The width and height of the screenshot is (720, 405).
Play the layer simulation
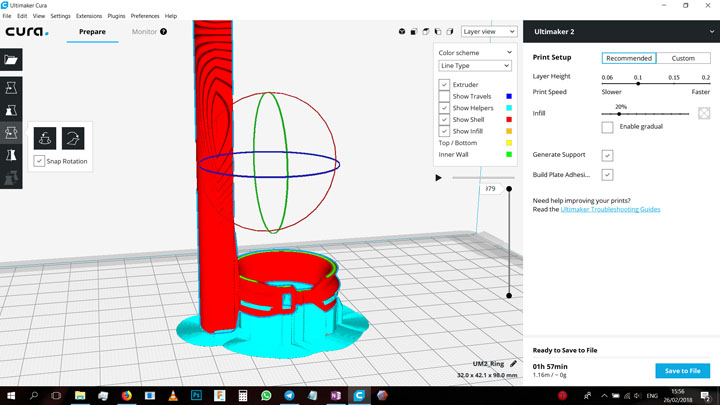pos(438,178)
